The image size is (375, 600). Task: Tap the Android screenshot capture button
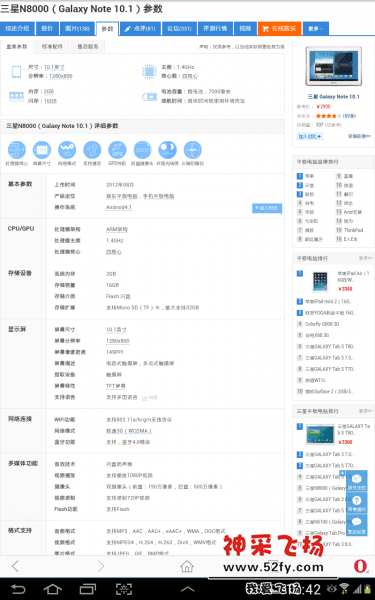click(124, 589)
